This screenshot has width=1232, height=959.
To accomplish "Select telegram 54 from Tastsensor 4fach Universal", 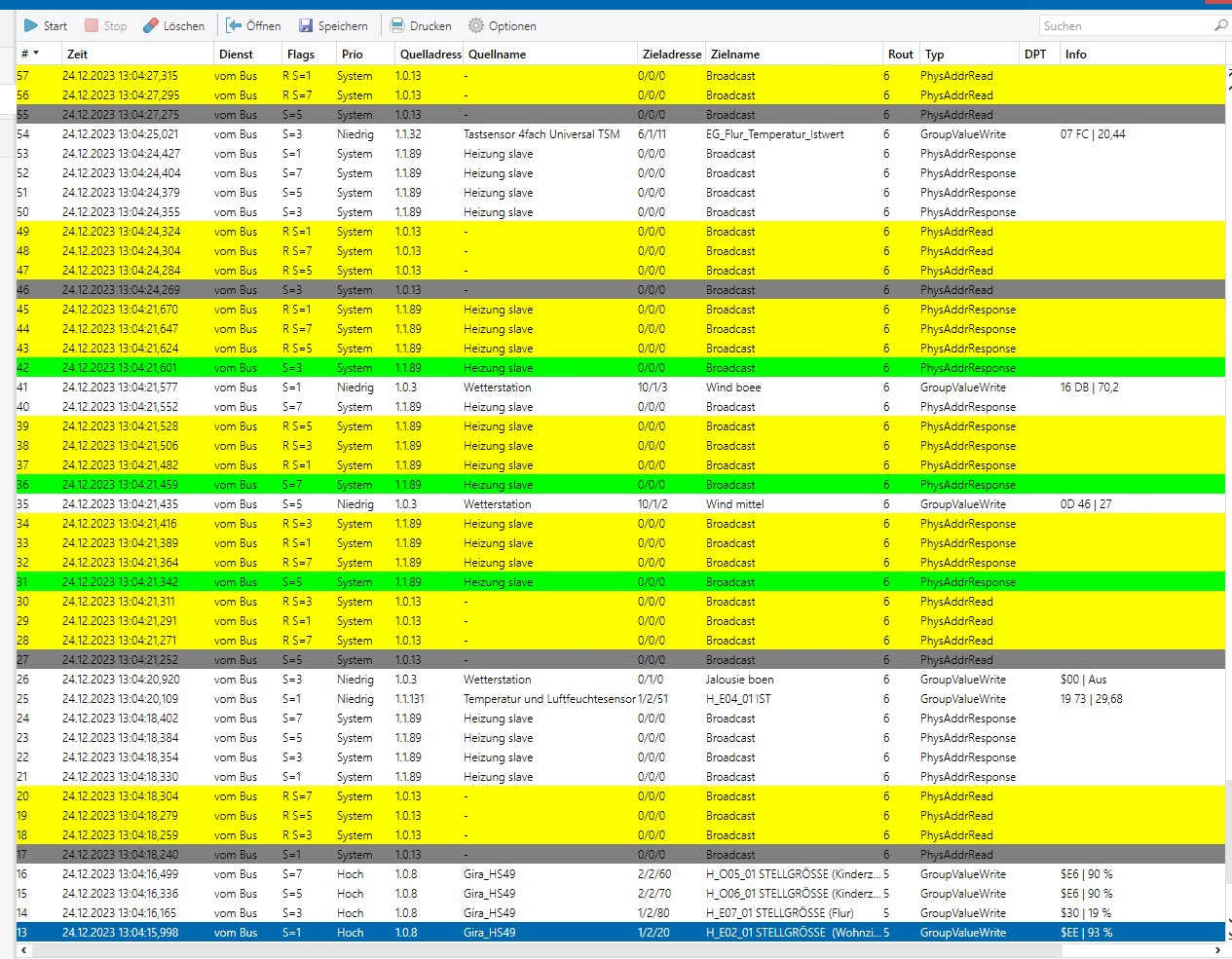I will coord(541,134).
